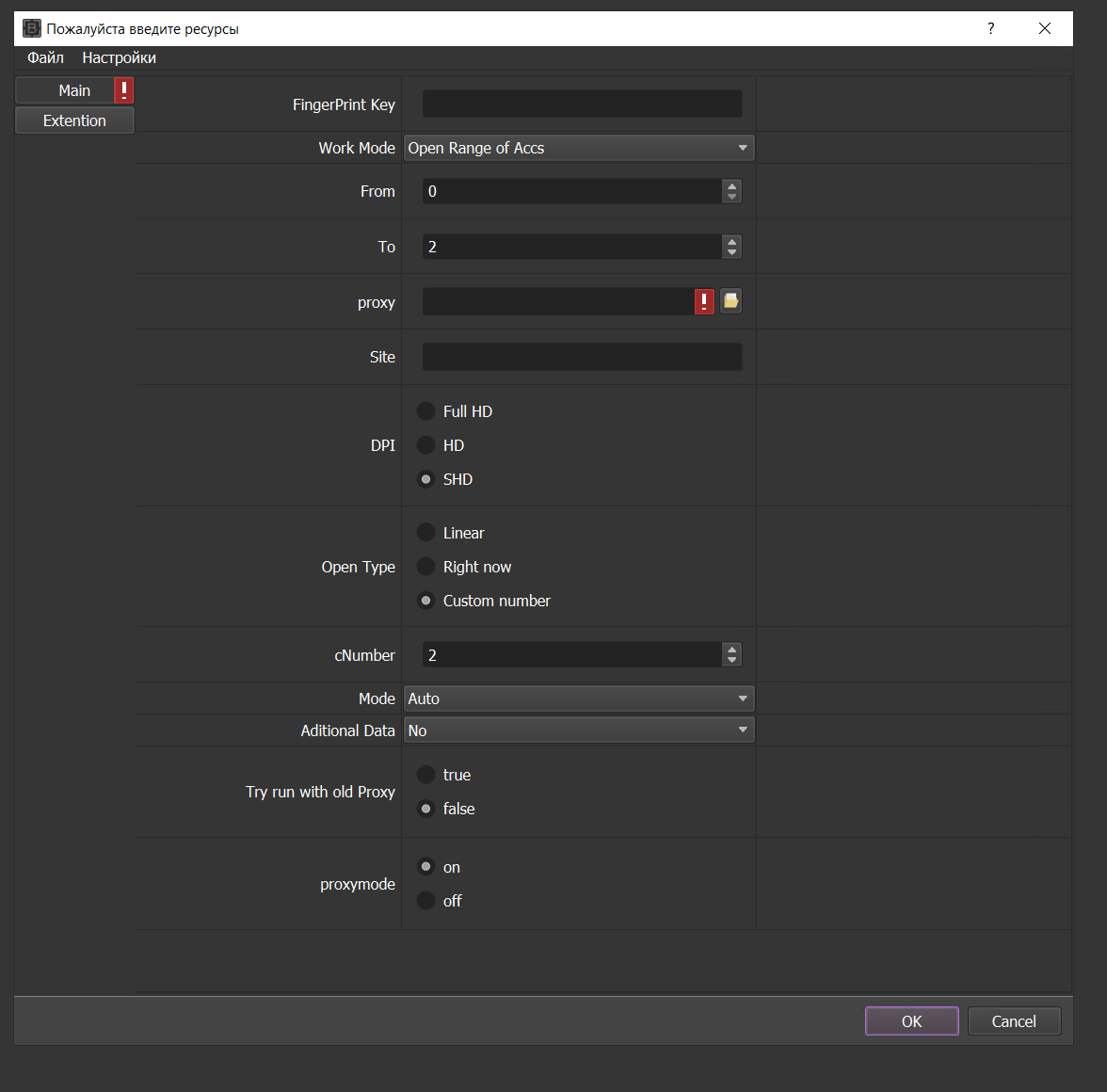The image size is (1107, 1092).
Task: Open the Файл menu
Action: coord(45,57)
